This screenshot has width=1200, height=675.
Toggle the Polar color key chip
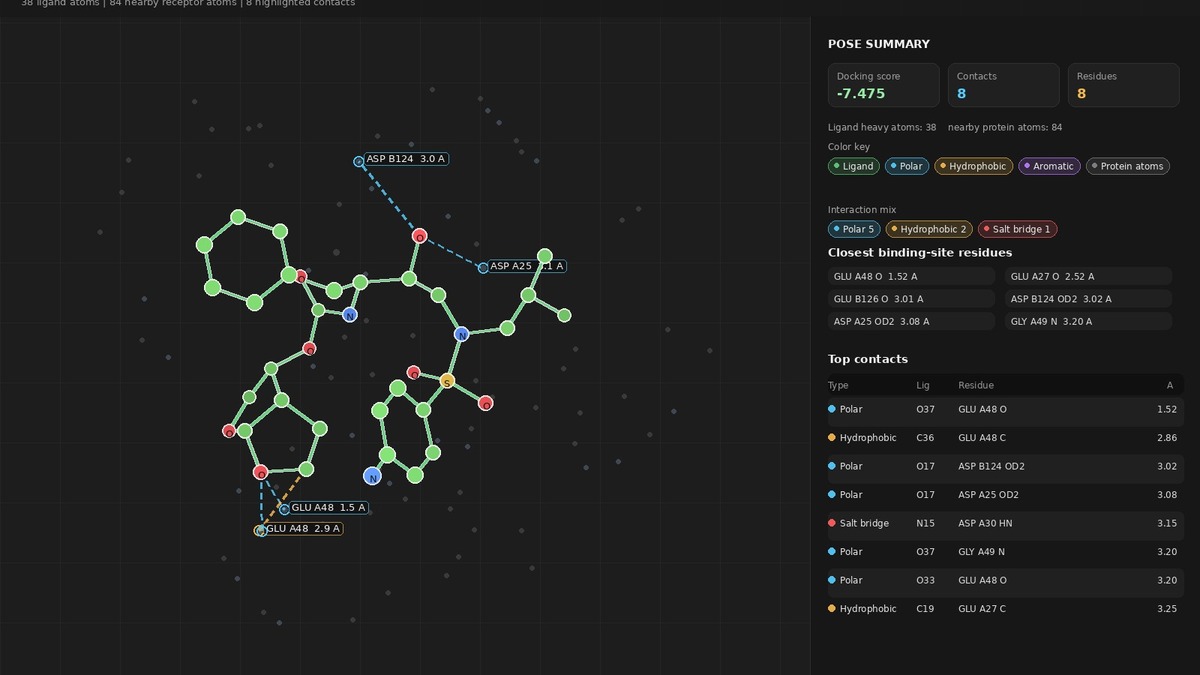(907, 166)
